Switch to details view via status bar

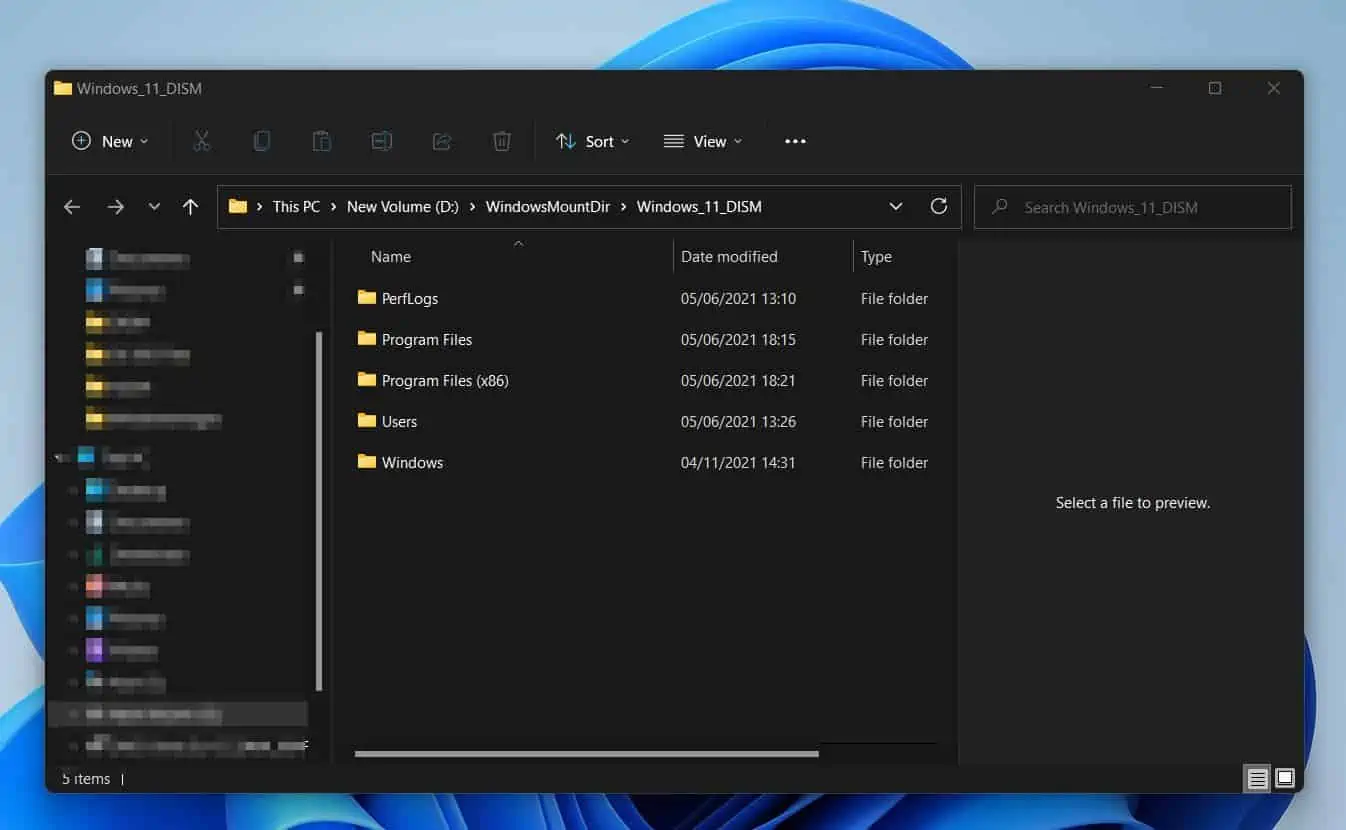(1257, 778)
